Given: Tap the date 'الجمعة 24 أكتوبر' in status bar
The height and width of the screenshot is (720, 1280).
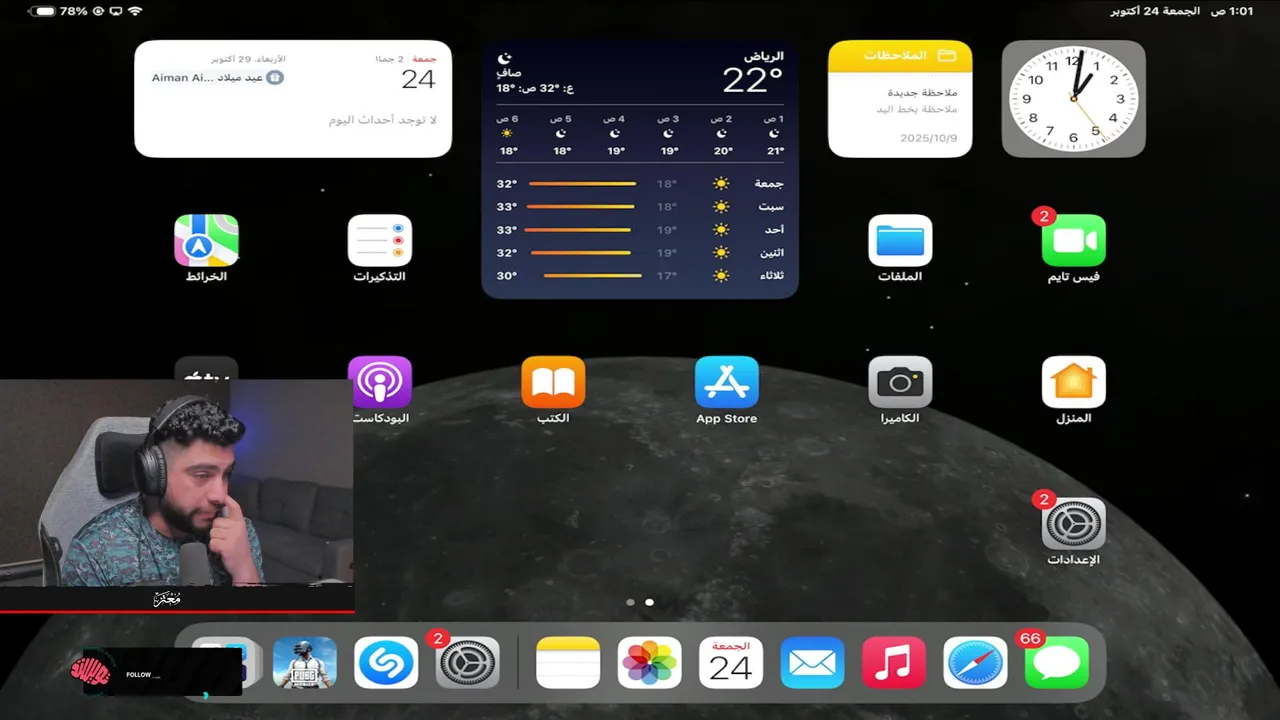Looking at the screenshot, I should [1155, 11].
